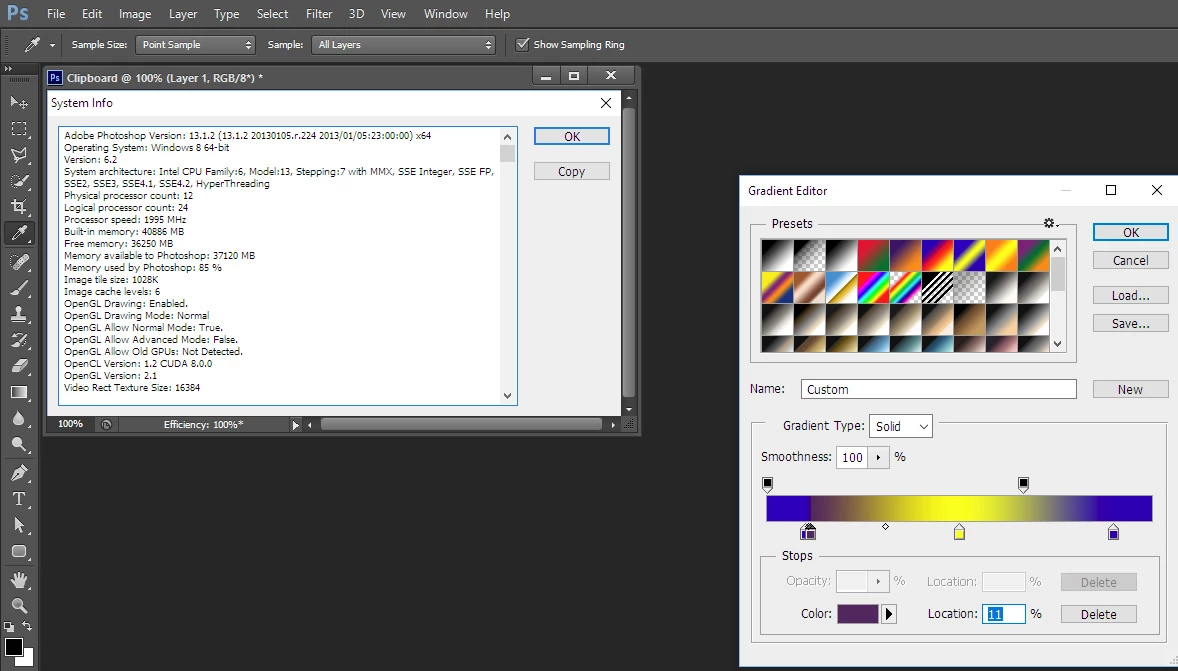
Task: Click the Copy button in System Info
Action: click(572, 171)
